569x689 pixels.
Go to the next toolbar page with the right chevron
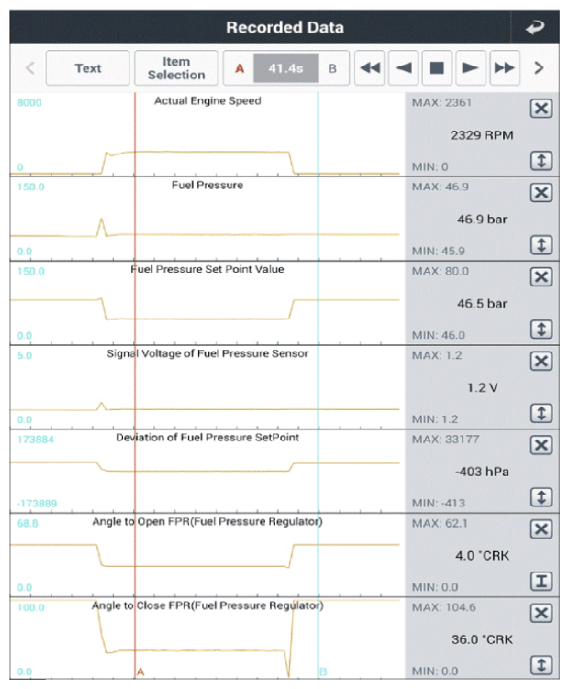(x=539, y=68)
